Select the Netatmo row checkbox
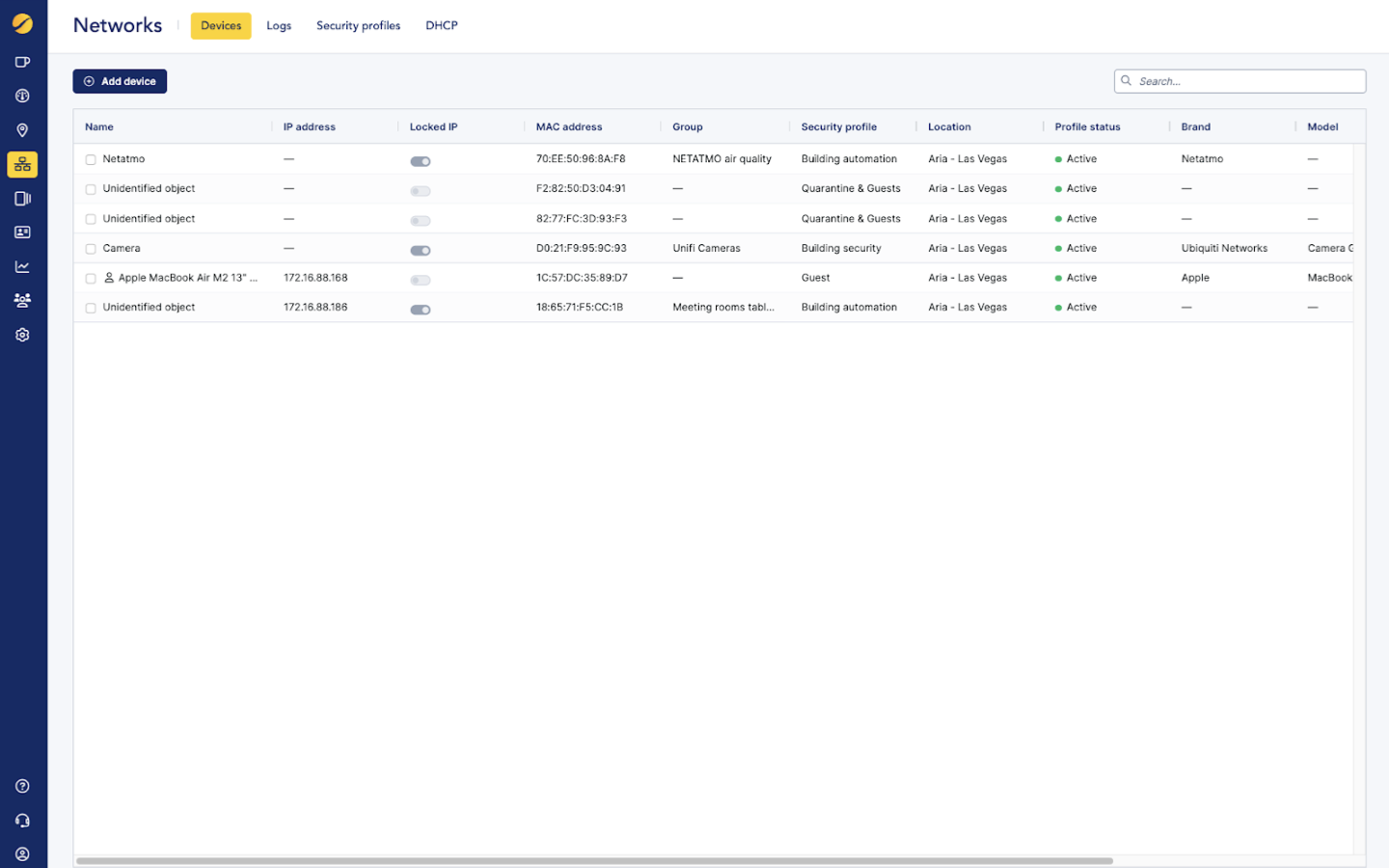The height and width of the screenshot is (868, 1389). 90,161
